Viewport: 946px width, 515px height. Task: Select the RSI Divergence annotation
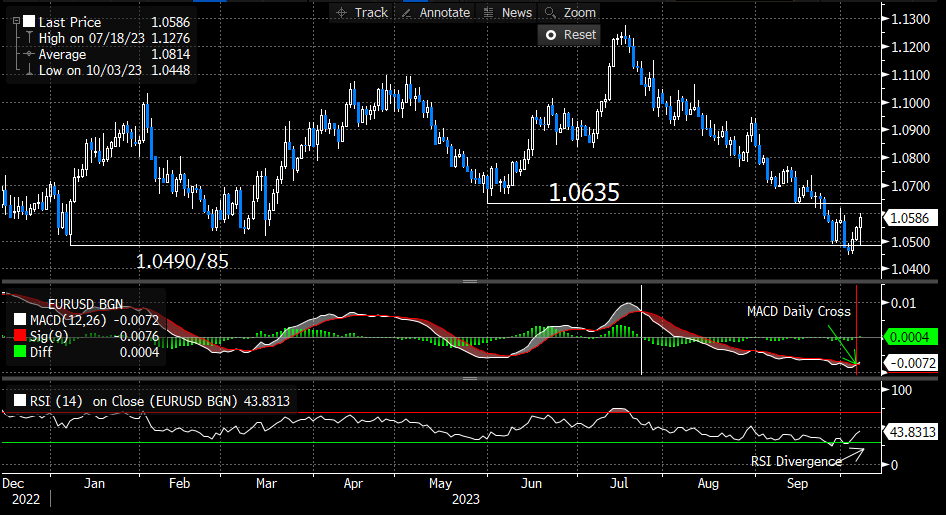click(x=796, y=461)
